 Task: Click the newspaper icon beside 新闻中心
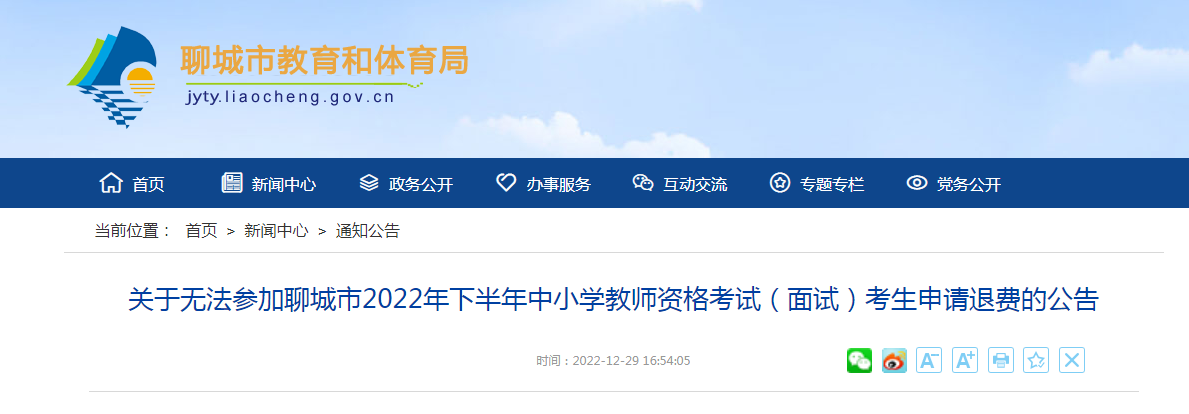tap(231, 183)
